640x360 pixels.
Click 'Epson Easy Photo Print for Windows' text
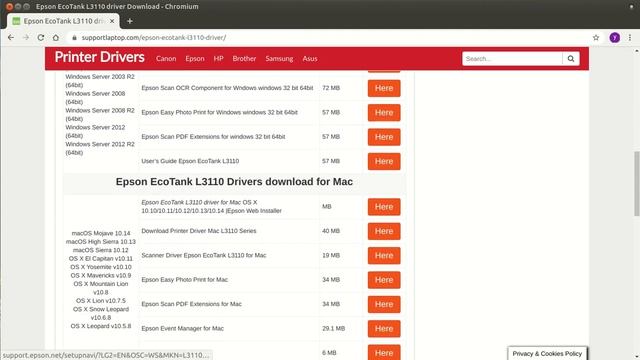219,112
